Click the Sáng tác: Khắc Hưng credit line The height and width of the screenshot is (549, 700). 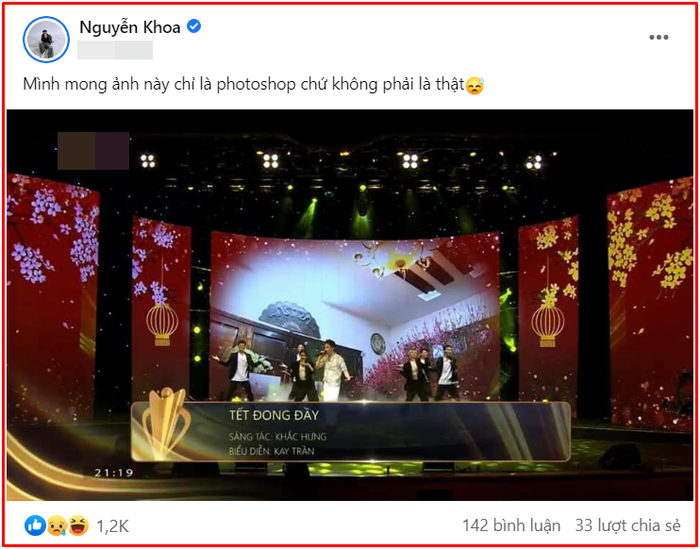(277, 436)
